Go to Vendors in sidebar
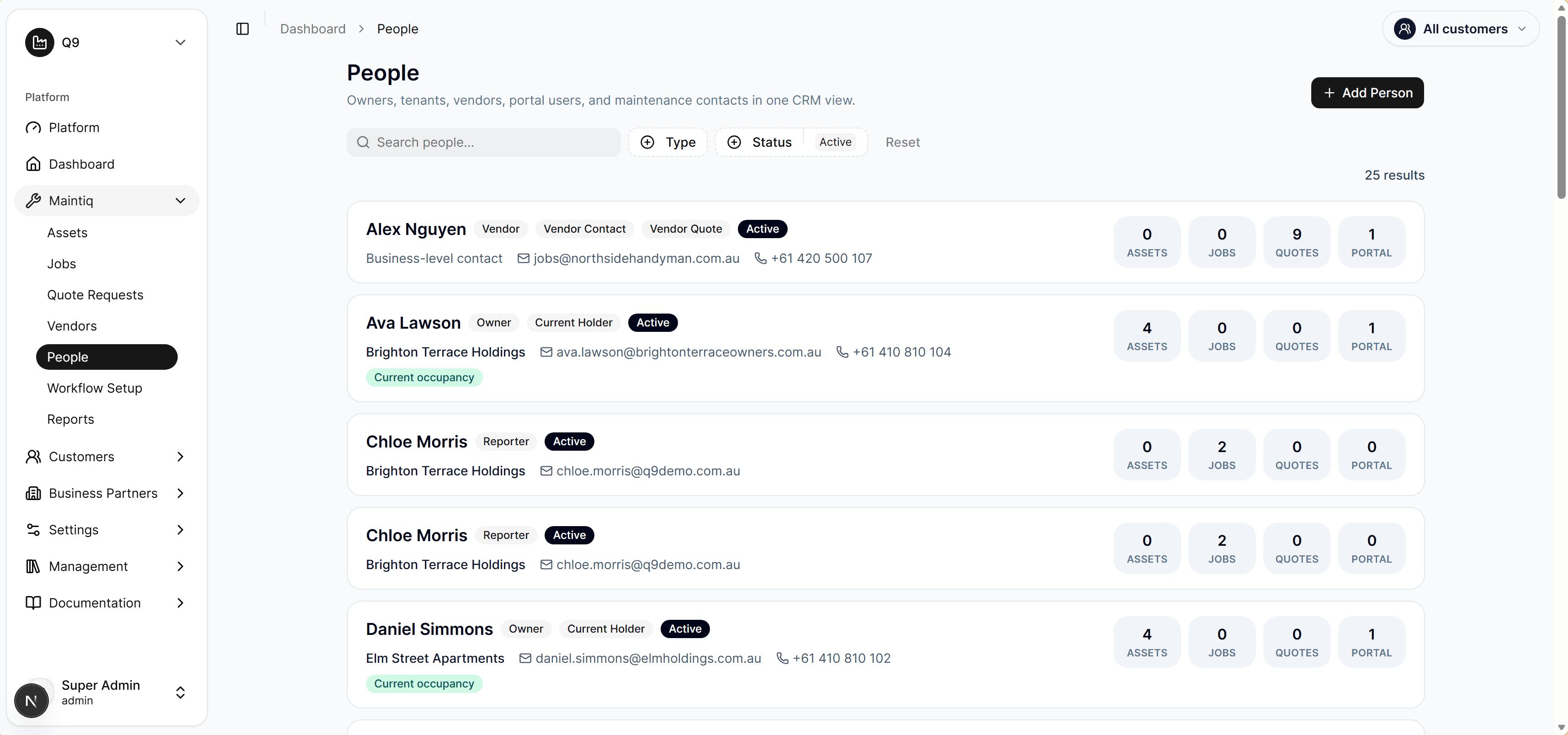 pos(72,326)
